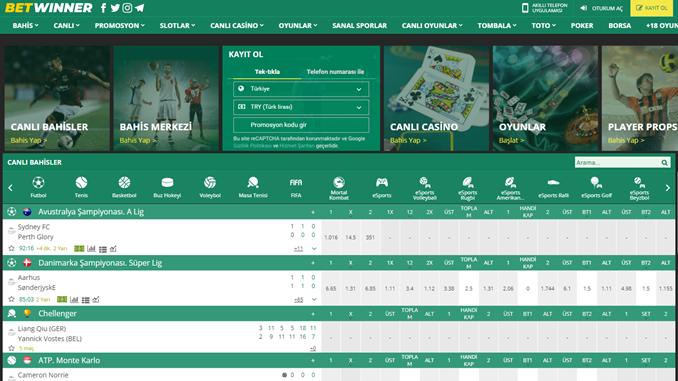
Task: Click odds 1.016 for Sydney FC
Action: (331, 237)
